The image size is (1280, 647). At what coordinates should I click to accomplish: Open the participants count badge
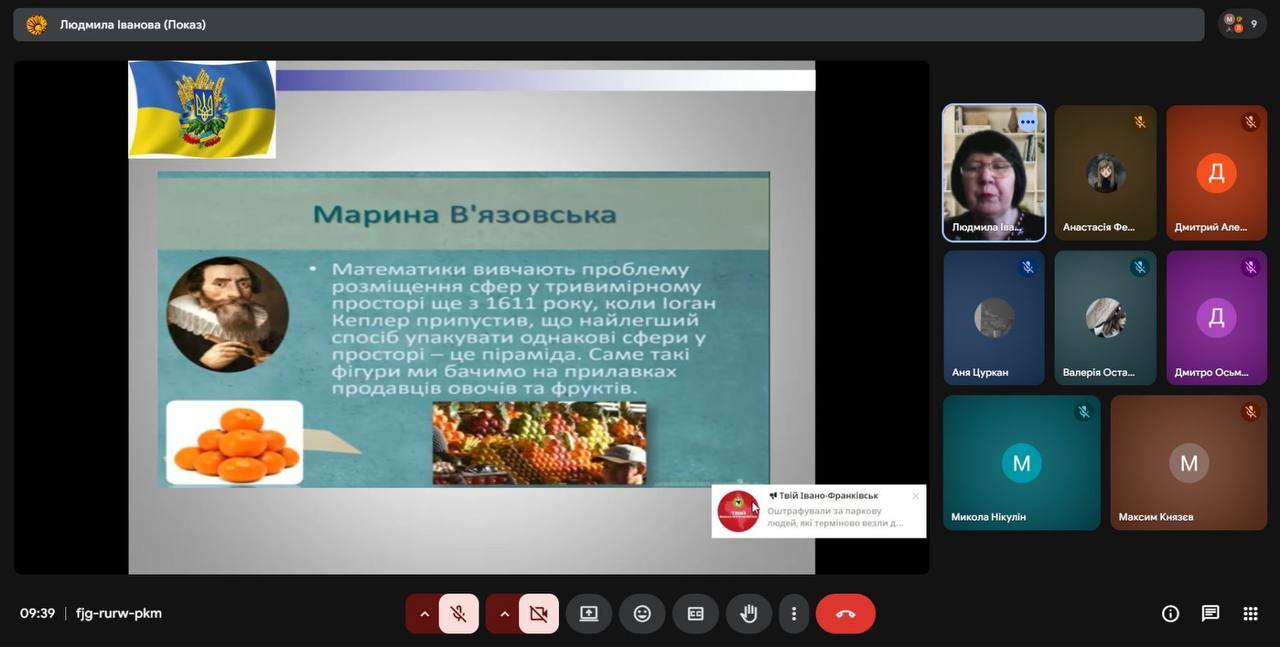coord(1242,24)
